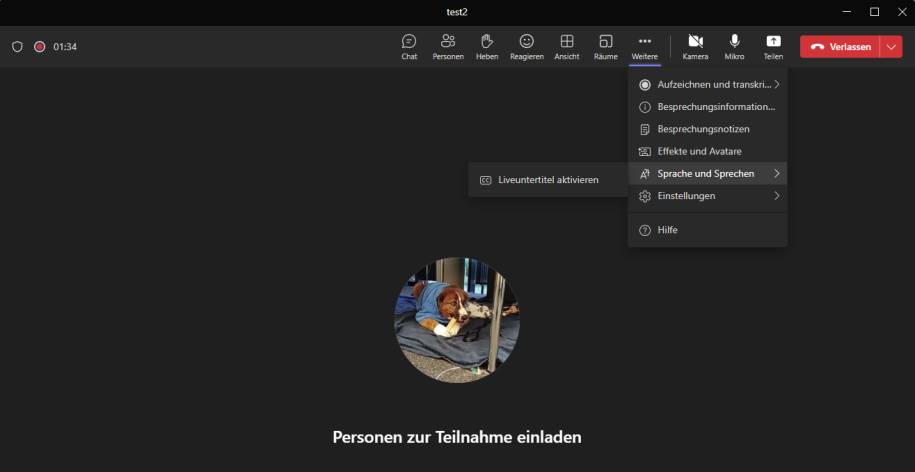Click the effects icon beside Effekte und Avatare
Image resolution: width=915 pixels, height=472 pixels.
coord(645,152)
